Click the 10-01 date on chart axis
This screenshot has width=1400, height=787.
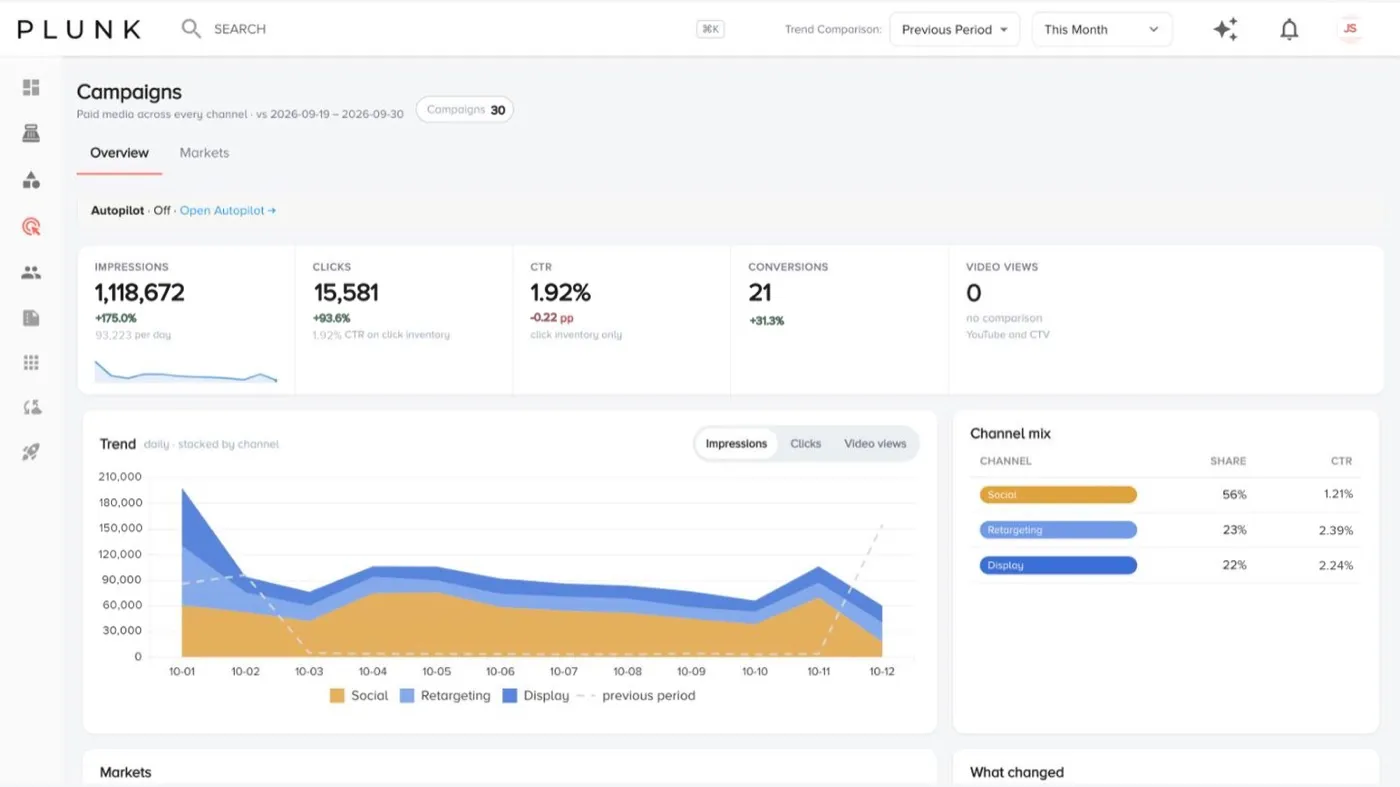tap(182, 672)
